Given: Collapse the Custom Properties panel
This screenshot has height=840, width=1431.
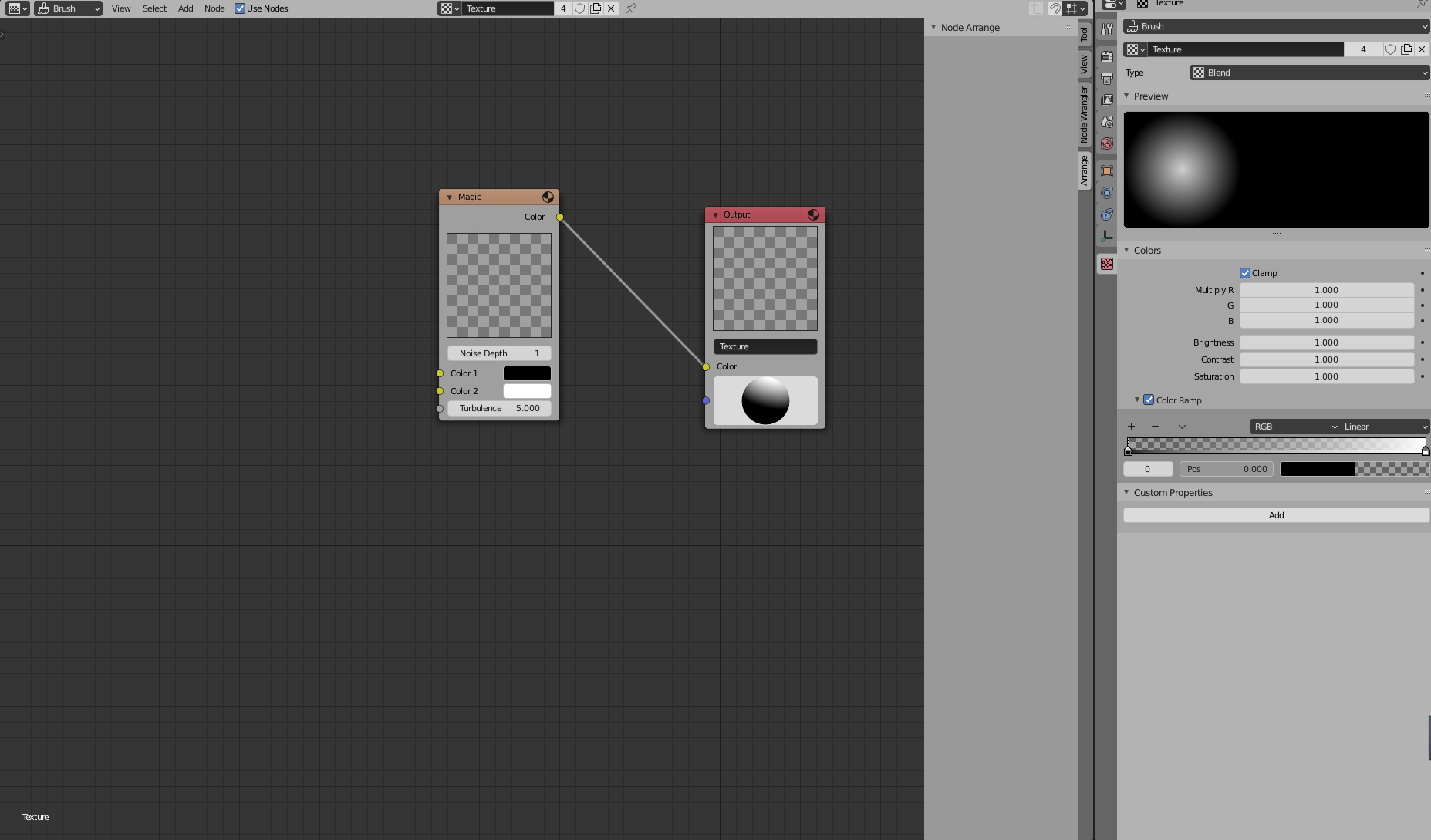Looking at the screenshot, I should tap(1126, 493).
